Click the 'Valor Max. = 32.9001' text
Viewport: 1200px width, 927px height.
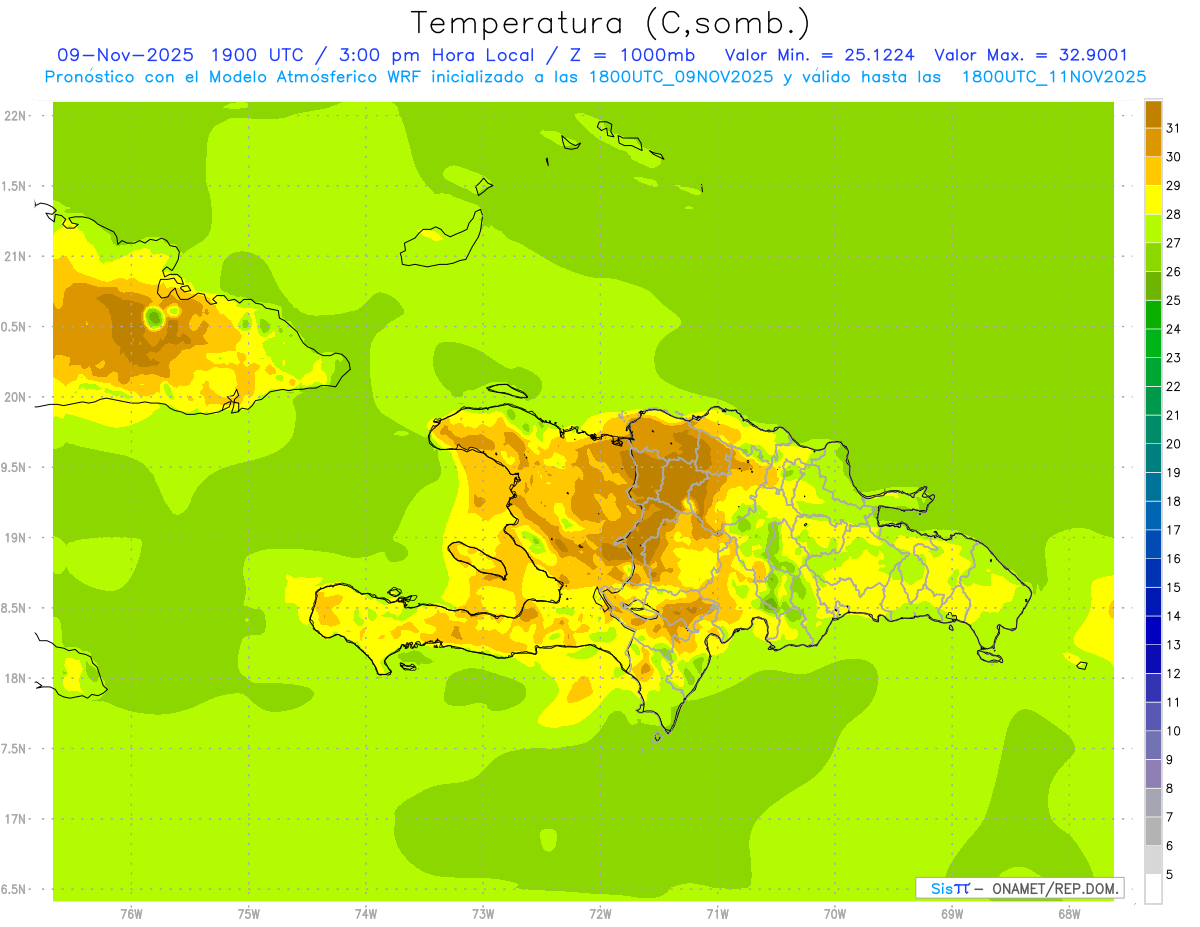1031,55
